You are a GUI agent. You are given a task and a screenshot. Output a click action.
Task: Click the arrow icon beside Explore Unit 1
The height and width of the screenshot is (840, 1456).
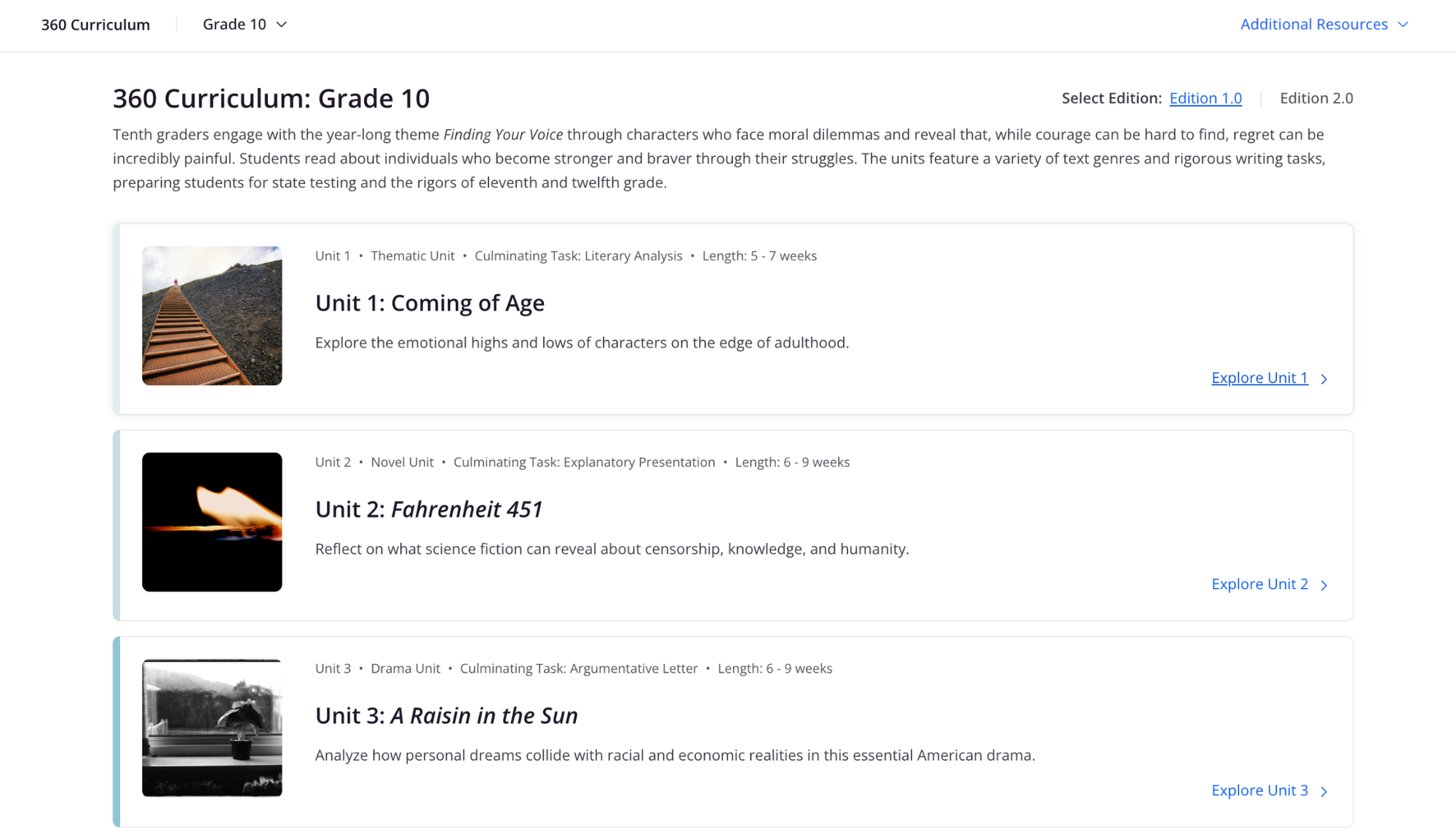1325,379
